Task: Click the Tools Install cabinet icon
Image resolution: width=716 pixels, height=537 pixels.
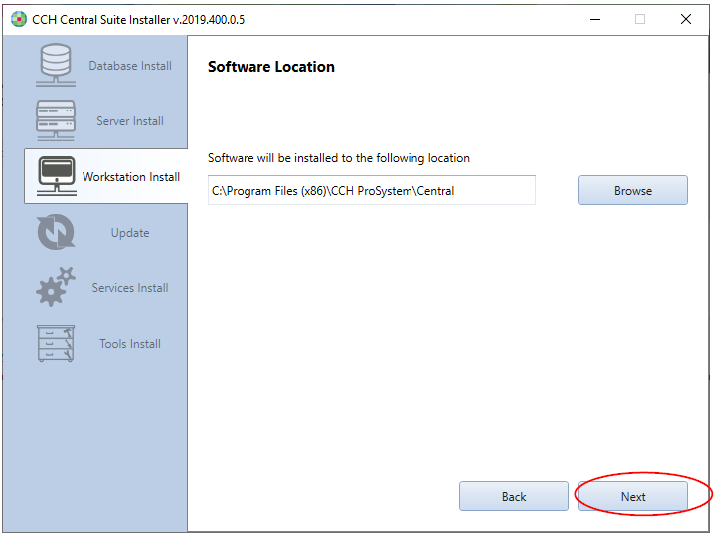Action: [x=56, y=343]
